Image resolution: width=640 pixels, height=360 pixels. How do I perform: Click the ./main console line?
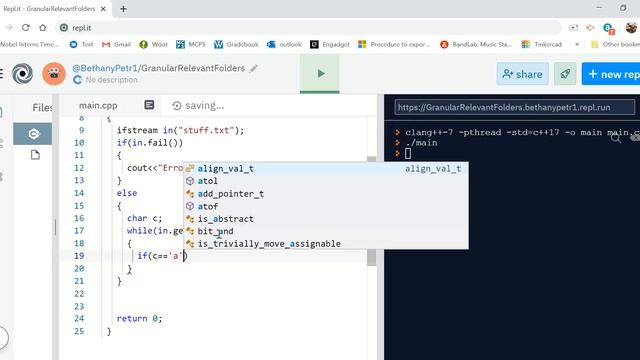pos(421,143)
